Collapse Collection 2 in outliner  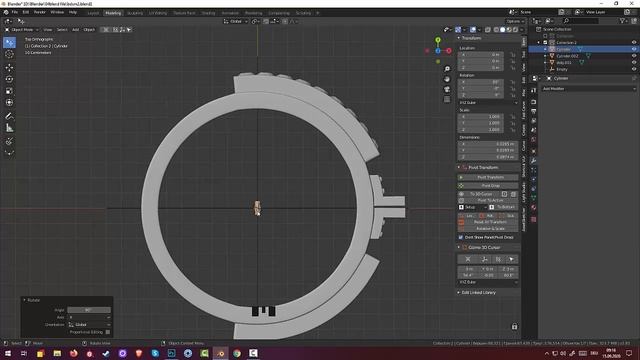click(539, 42)
